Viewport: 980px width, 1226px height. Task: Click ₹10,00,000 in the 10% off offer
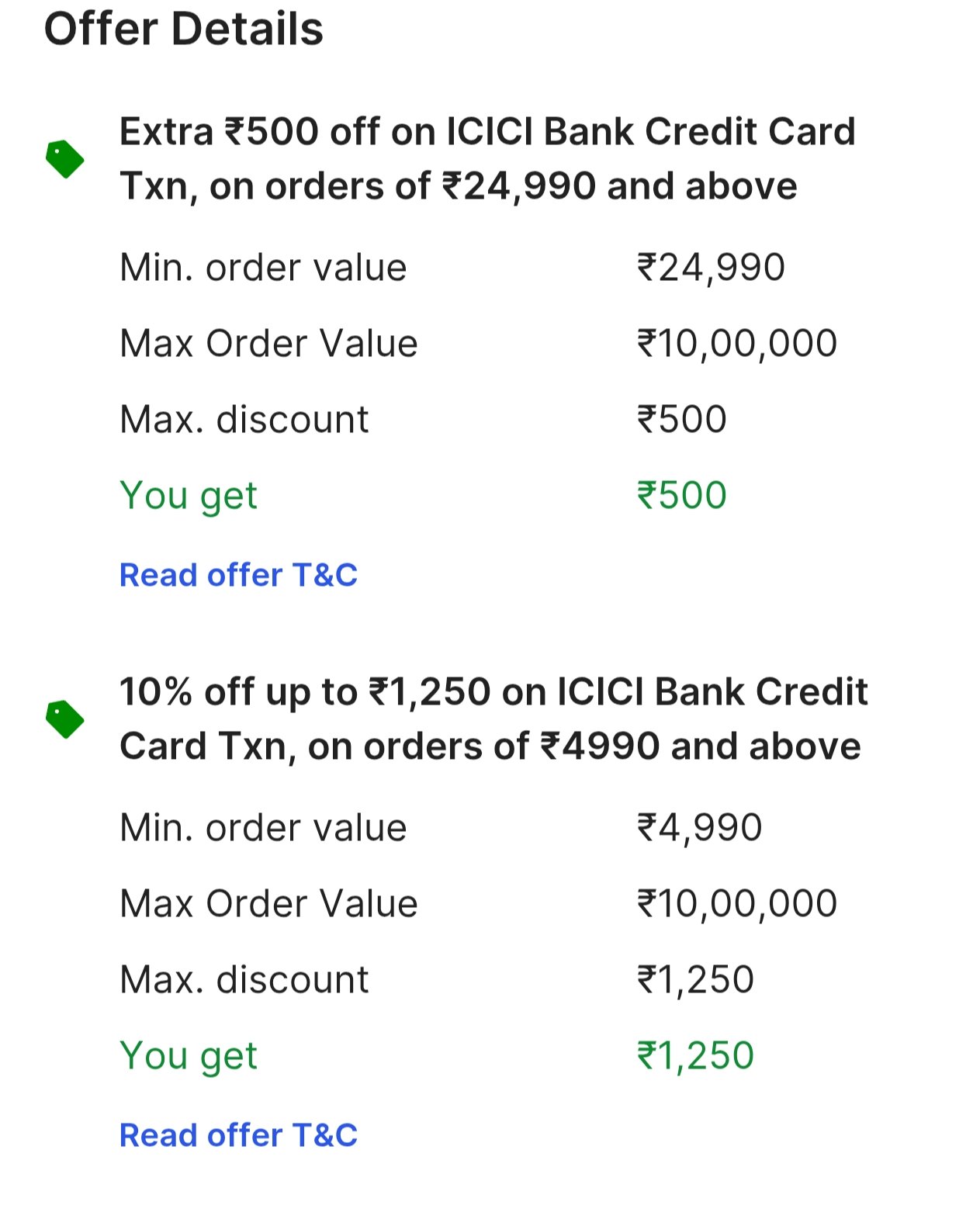pyautogui.click(x=736, y=904)
